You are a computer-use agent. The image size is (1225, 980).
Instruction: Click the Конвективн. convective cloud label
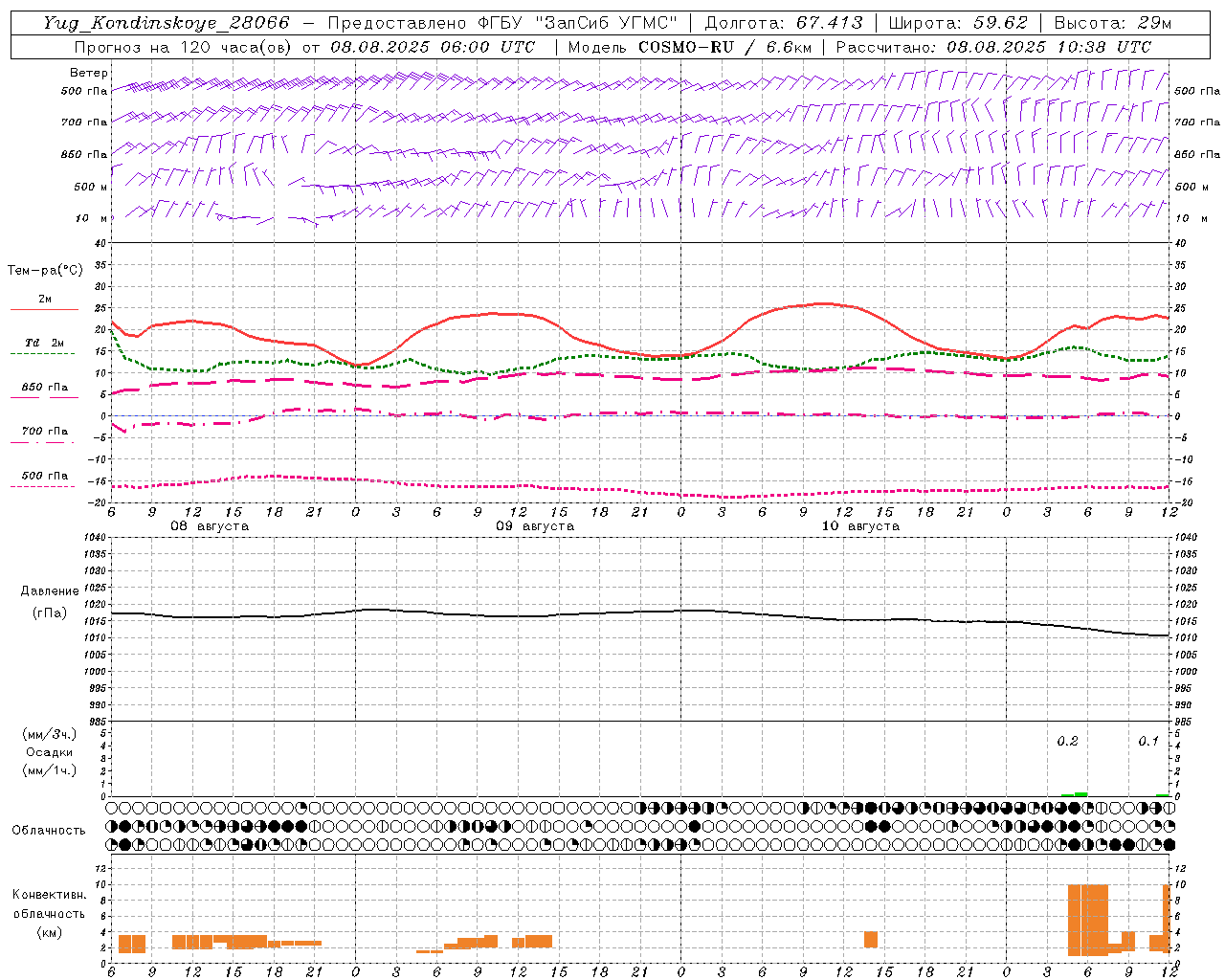coord(49,895)
